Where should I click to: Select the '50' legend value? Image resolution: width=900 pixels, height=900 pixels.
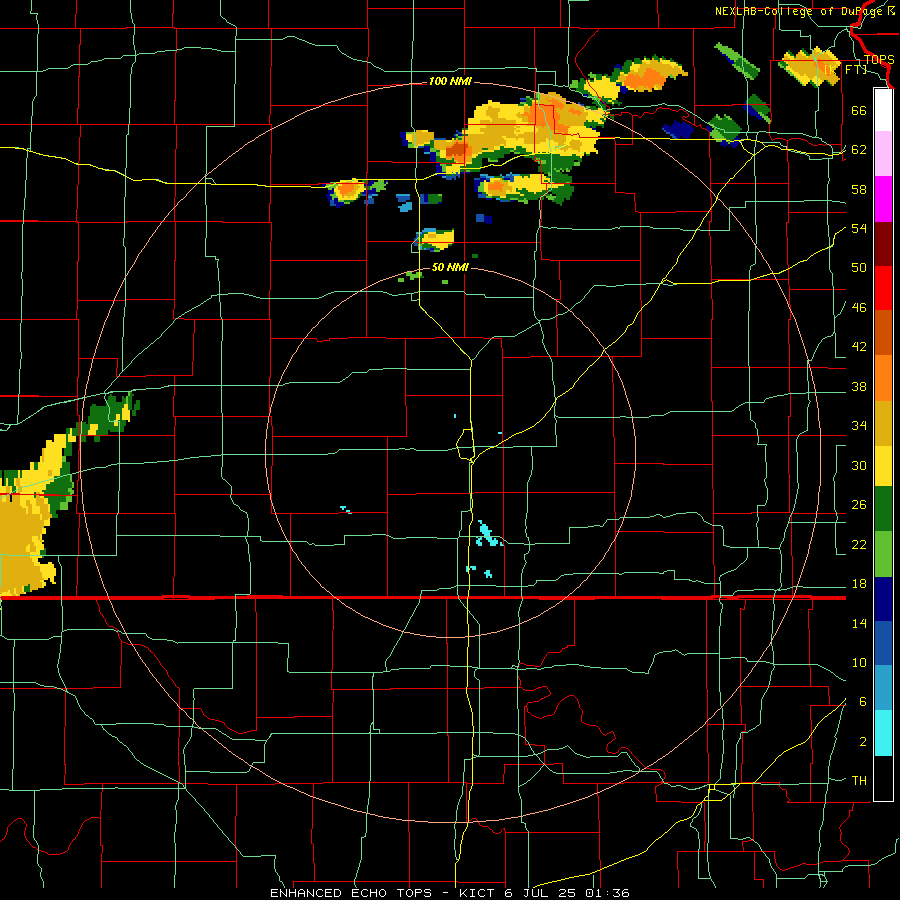[859, 268]
